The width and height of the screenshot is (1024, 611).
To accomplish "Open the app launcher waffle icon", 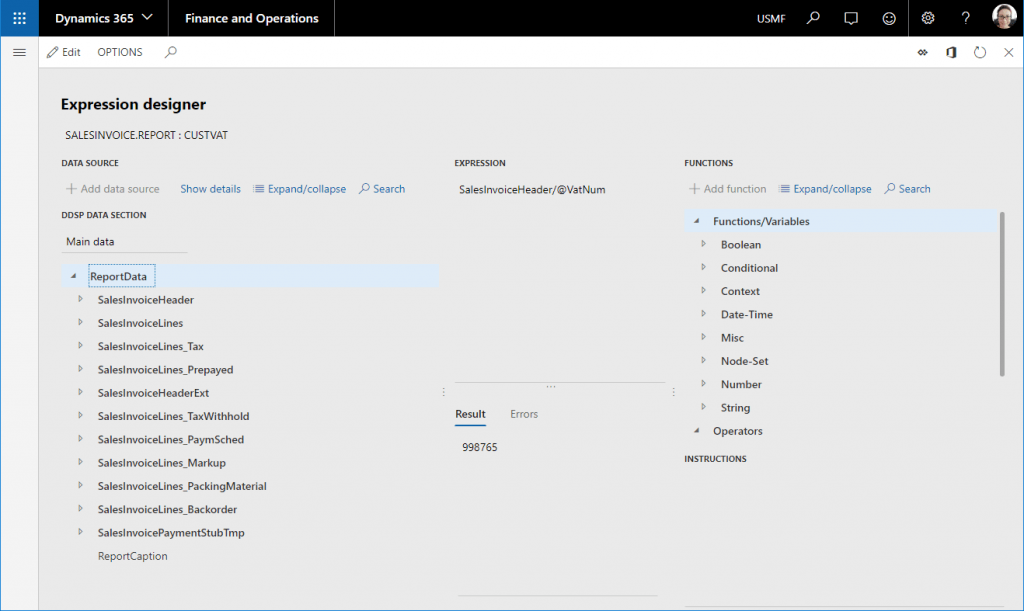I will pyautogui.click(x=19, y=18).
